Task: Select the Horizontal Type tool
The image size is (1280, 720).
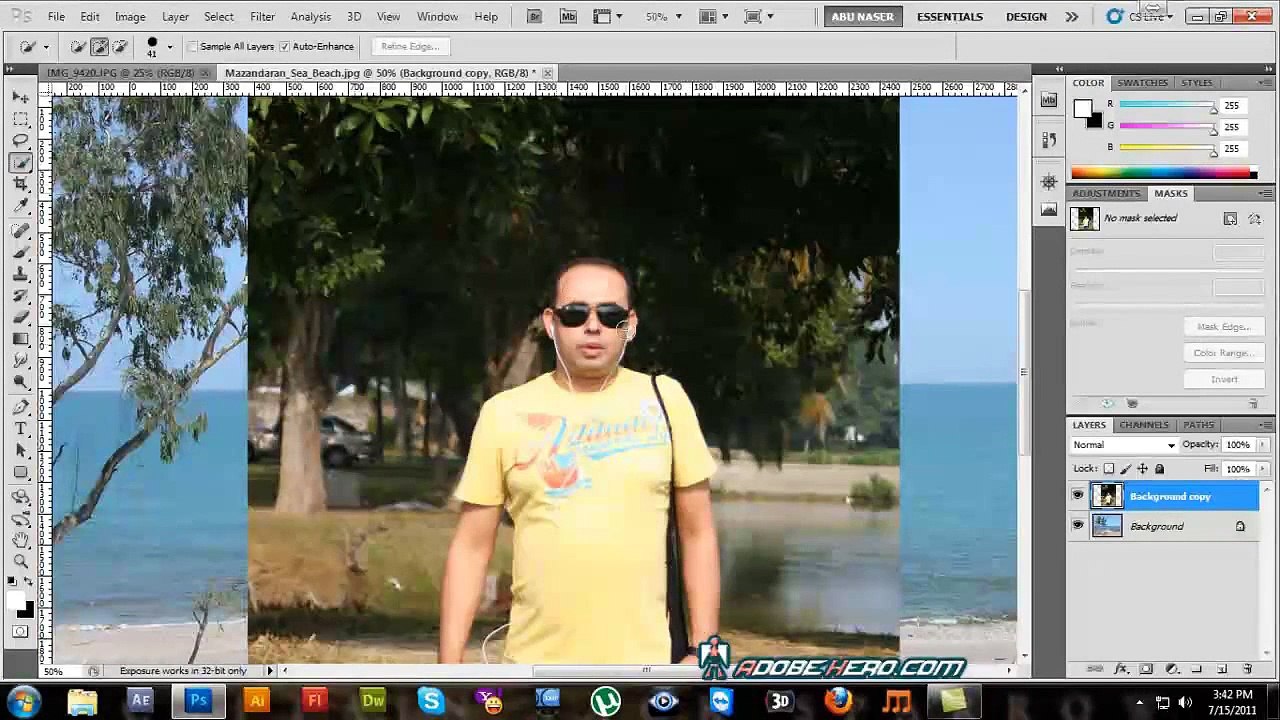Action: (21, 429)
